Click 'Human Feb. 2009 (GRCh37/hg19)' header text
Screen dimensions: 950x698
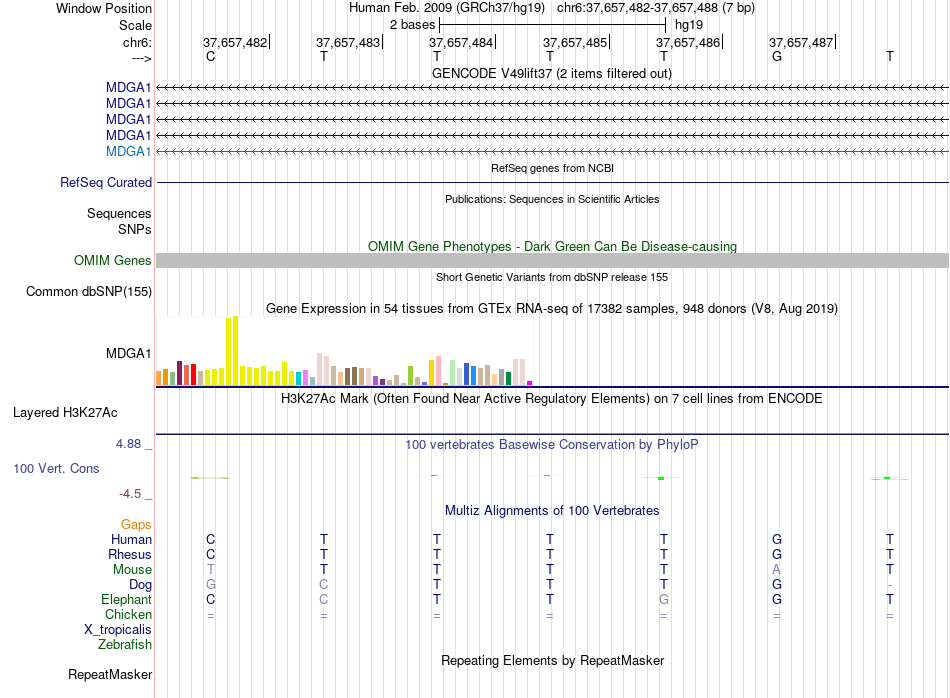[x=447, y=8]
